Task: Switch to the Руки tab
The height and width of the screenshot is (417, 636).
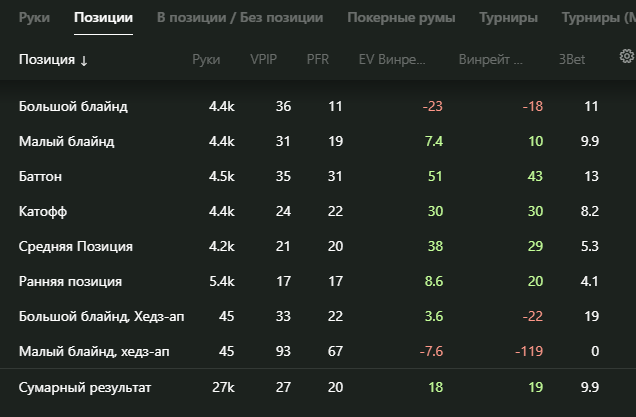Action: point(34,18)
